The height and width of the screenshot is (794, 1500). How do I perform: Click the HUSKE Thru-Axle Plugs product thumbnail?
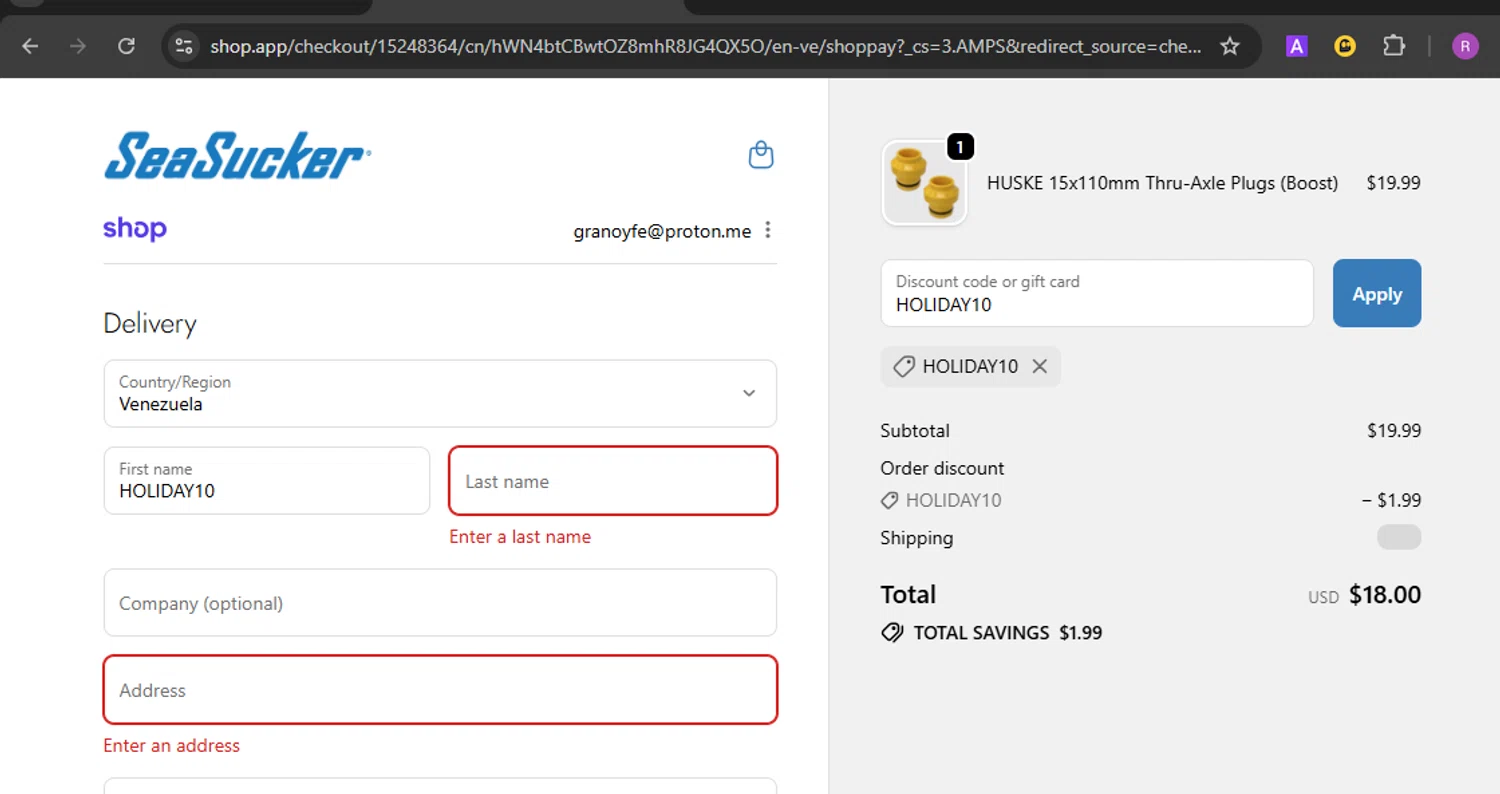pyautogui.click(x=924, y=183)
